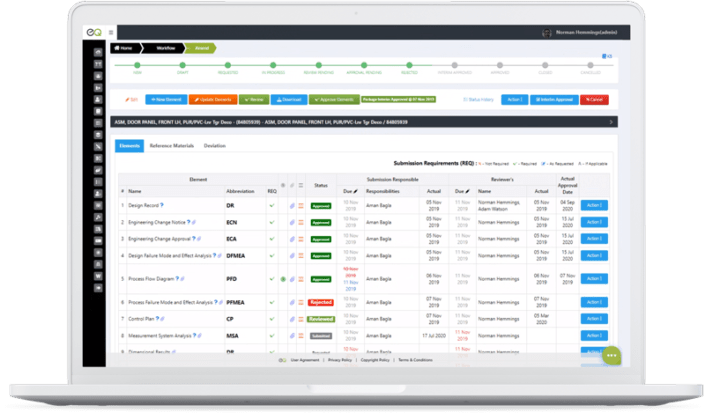Viewport: 705px width, 413px height.
Task: Click the help icon next to Measurement System Analysis
Action: coord(194,336)
